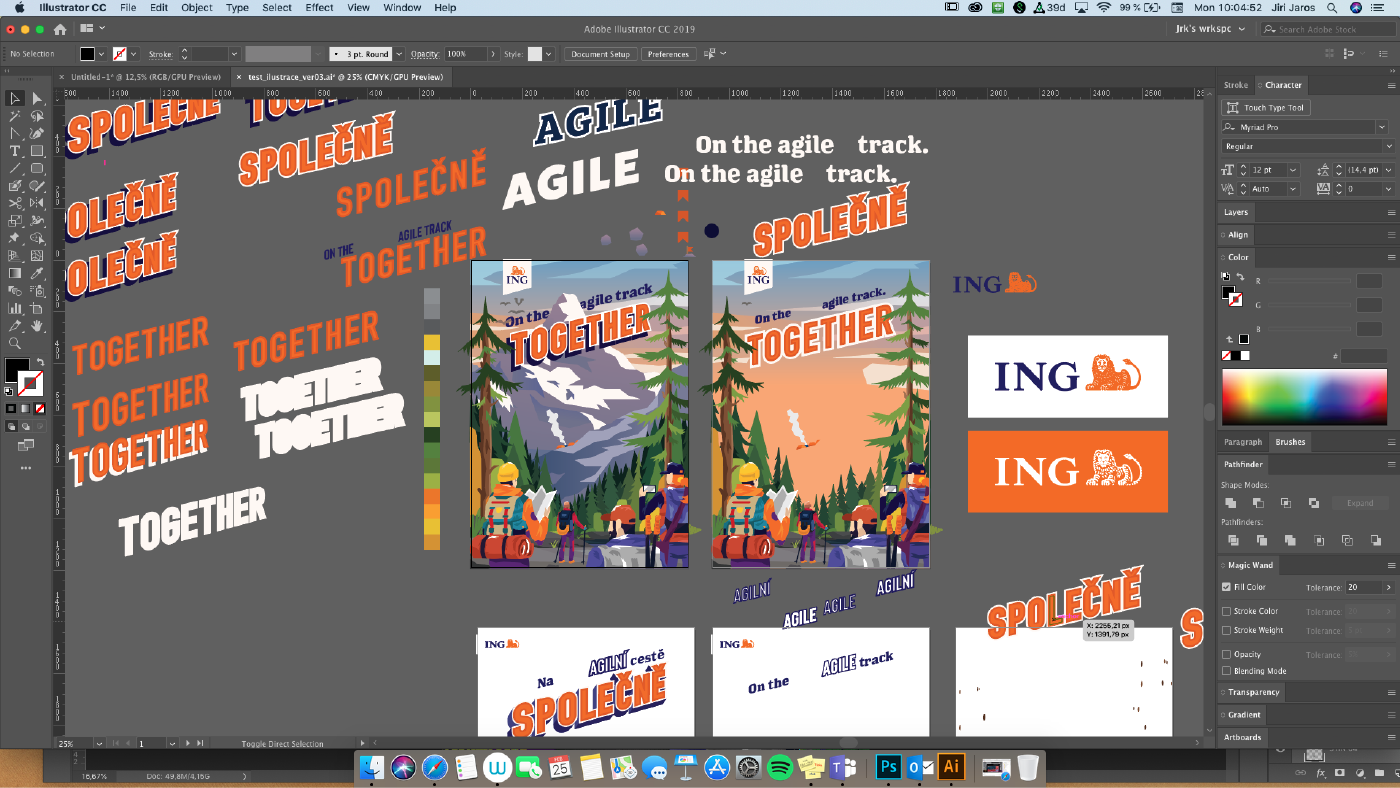1400x788 pixels.
Task: Select the Selection tool (black arrow)
Action: click(x=15, y=98)
